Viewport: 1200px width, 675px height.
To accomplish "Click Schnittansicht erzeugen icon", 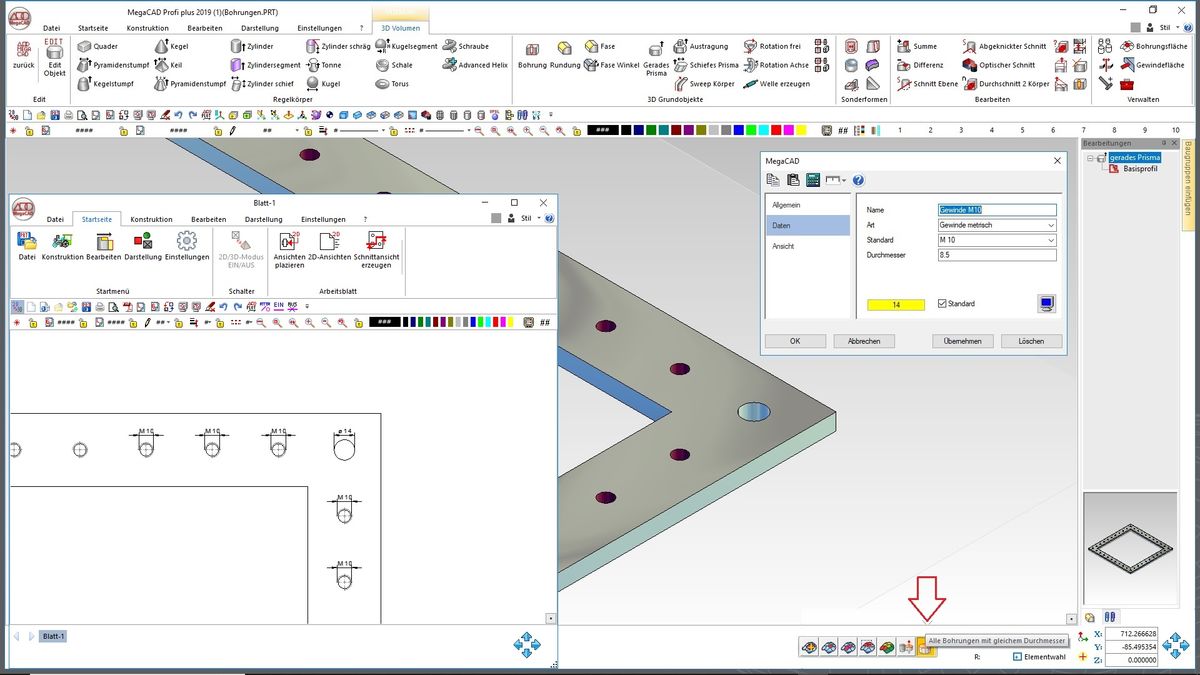I will [376, 246].
